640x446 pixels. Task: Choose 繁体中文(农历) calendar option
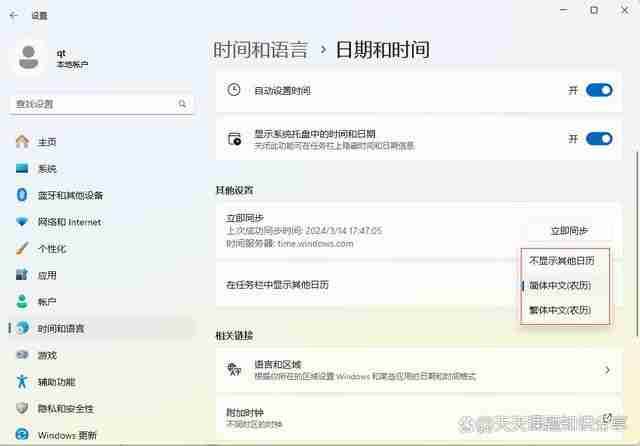[561, 311]
